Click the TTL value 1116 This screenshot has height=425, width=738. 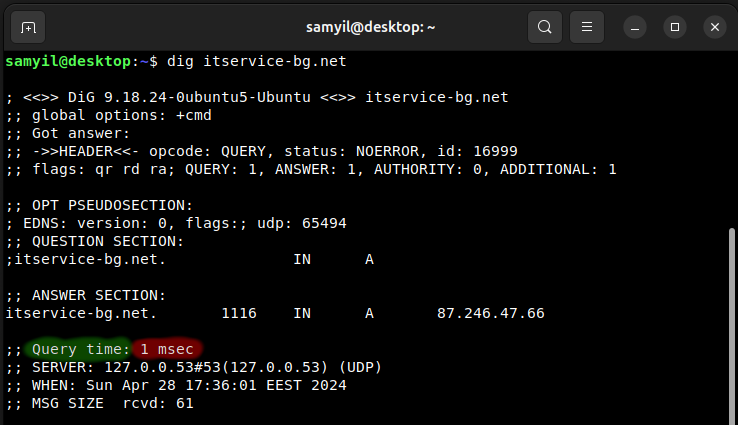(239, 313)
